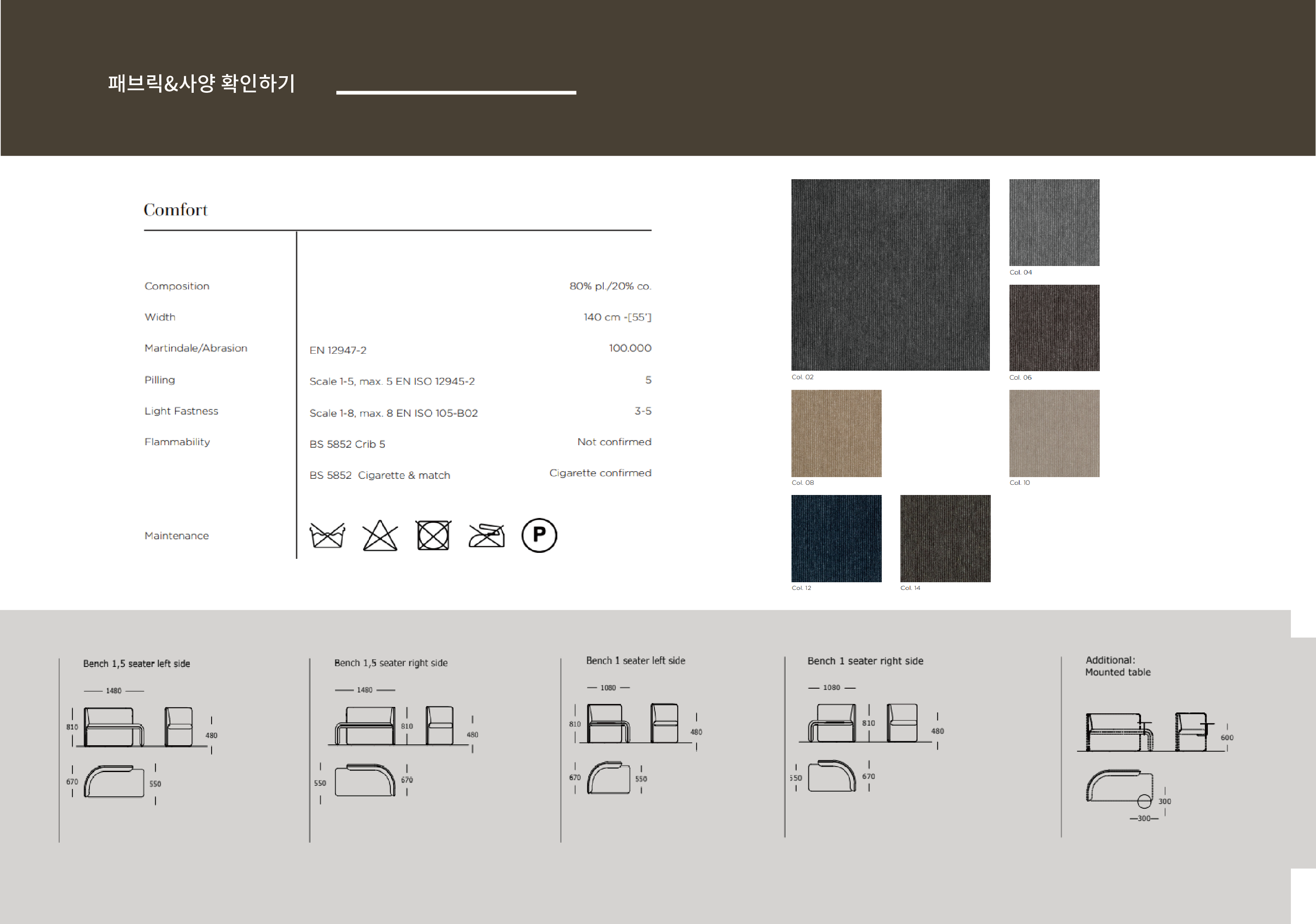The image size is (1316, 924).
Task: Click the BS 5852 Cigarette & match text
Action: [x=380, y=475]
